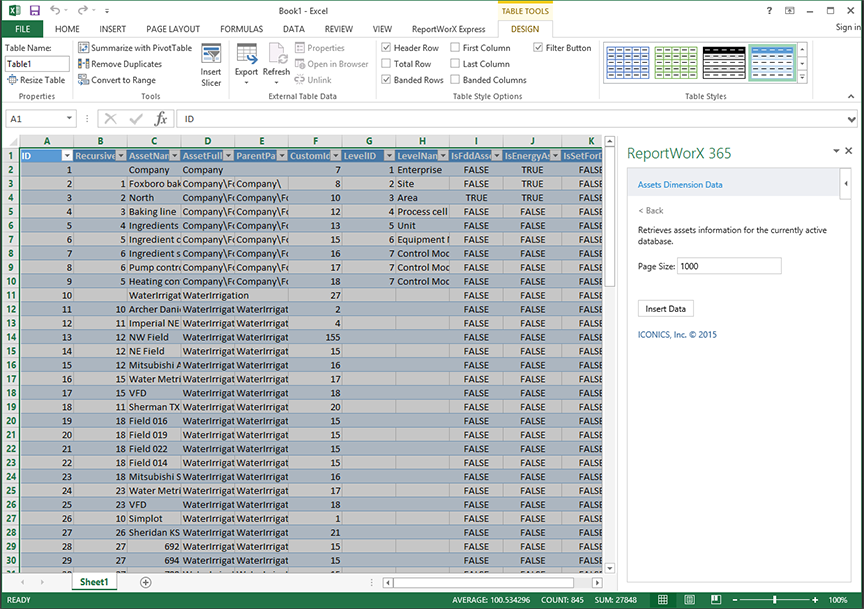Click the Page Size input field

[729, 266]
